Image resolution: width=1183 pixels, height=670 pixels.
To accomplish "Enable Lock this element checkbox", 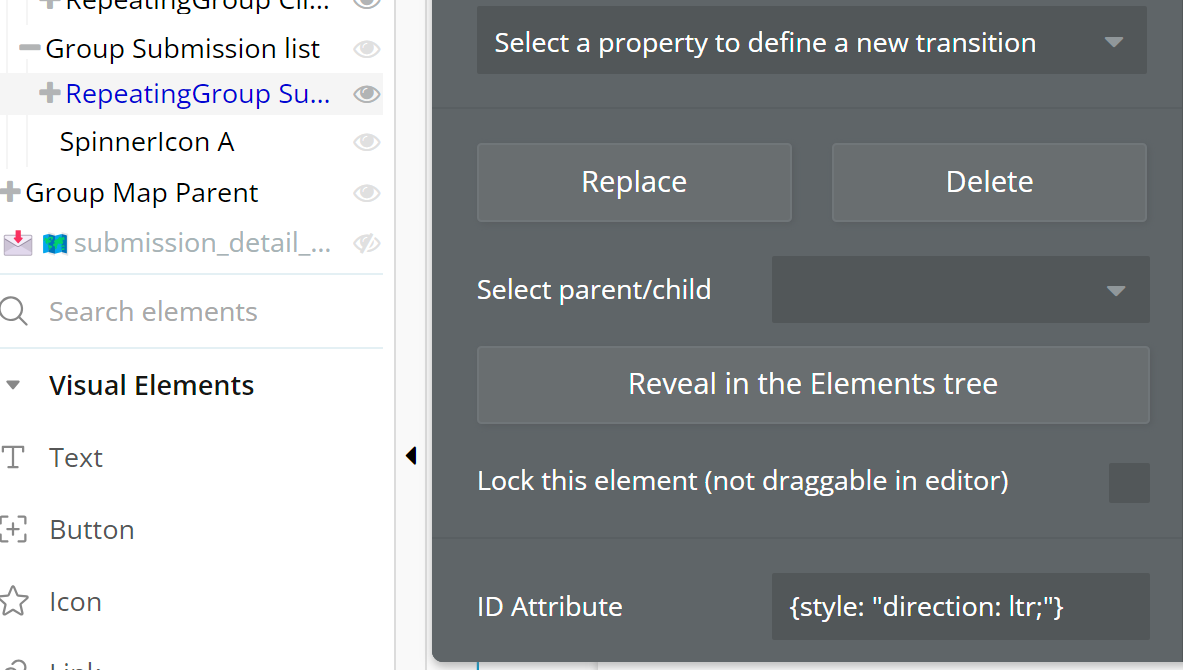I will coord(1129,482).
